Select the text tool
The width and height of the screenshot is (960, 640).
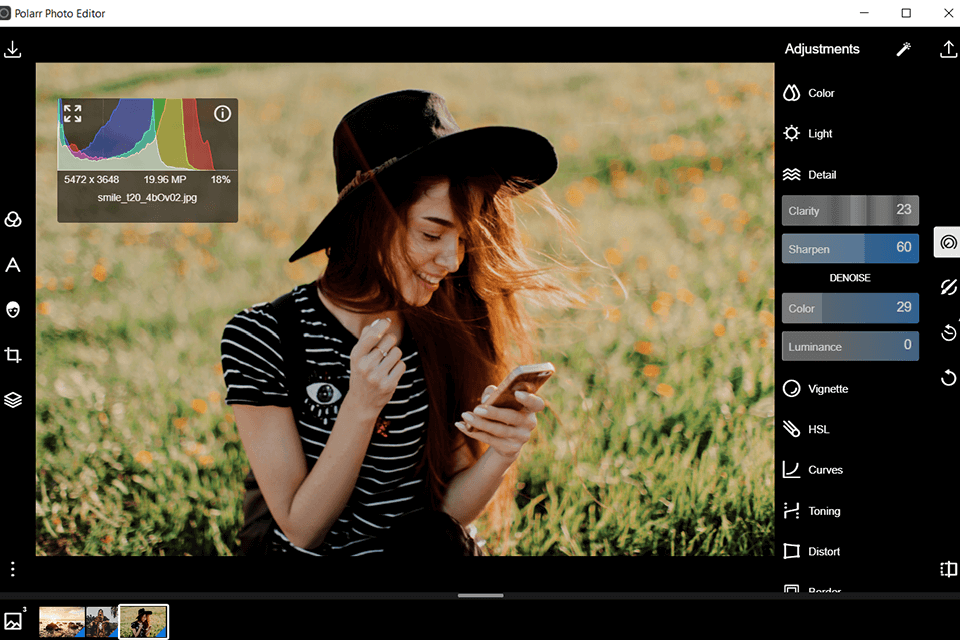[13, 265]
